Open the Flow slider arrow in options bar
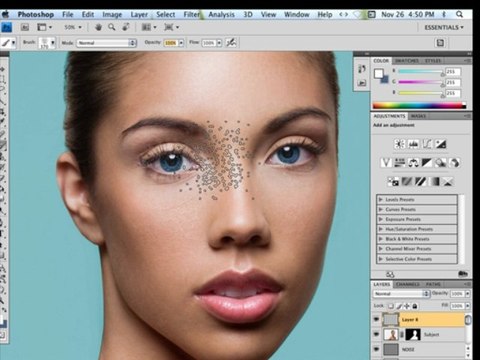The width and height of the screenshot is (480, 360). (219, 43)
